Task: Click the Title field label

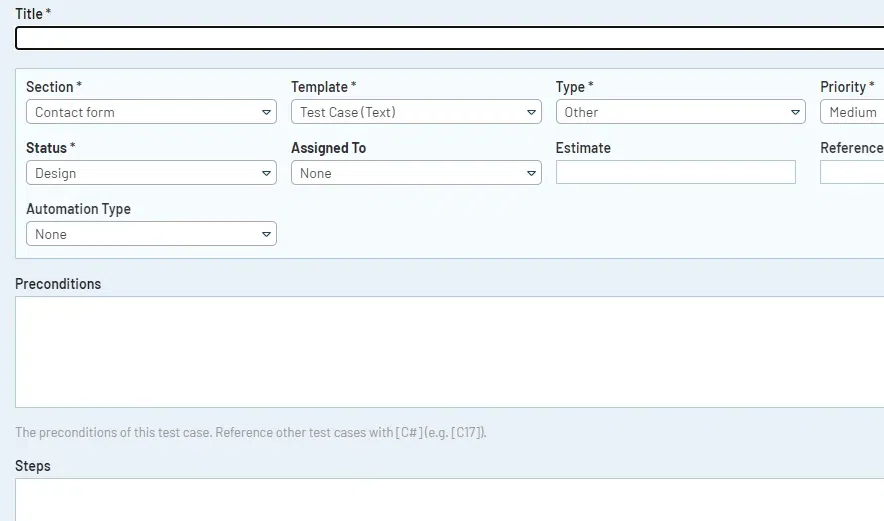Action: pyautogui.click(x=29, y=13)
